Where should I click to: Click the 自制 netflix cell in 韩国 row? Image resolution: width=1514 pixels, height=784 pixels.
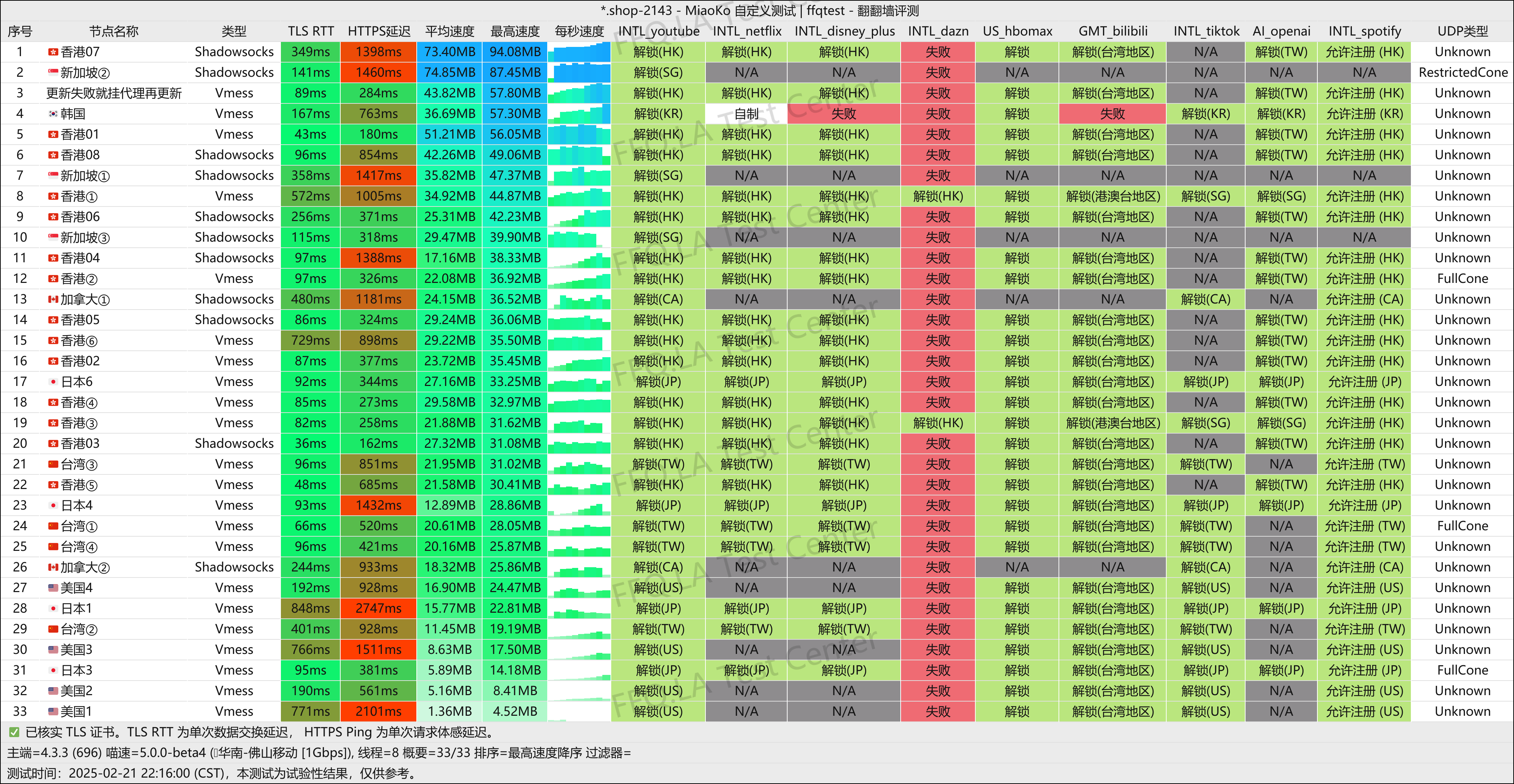[x=746, y=114]
